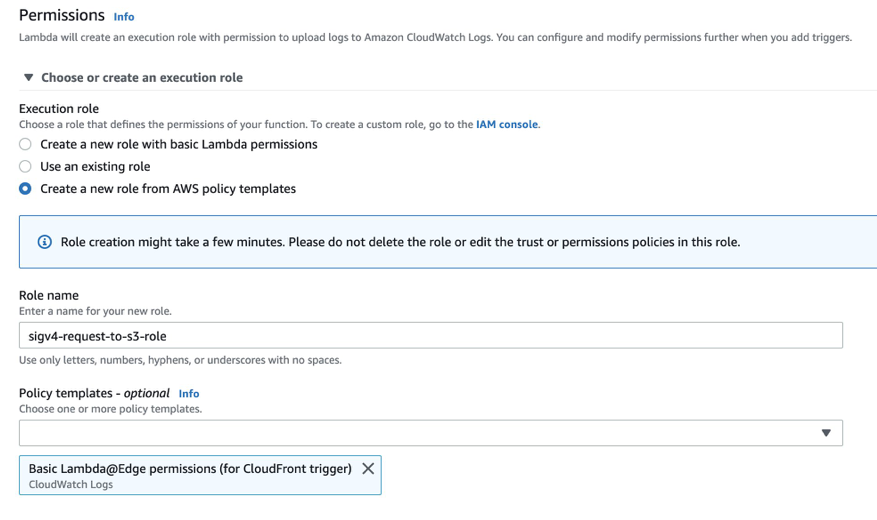Click the Choose or create an execution role header text
Viewport: 877px width, 520px height.
142,77
